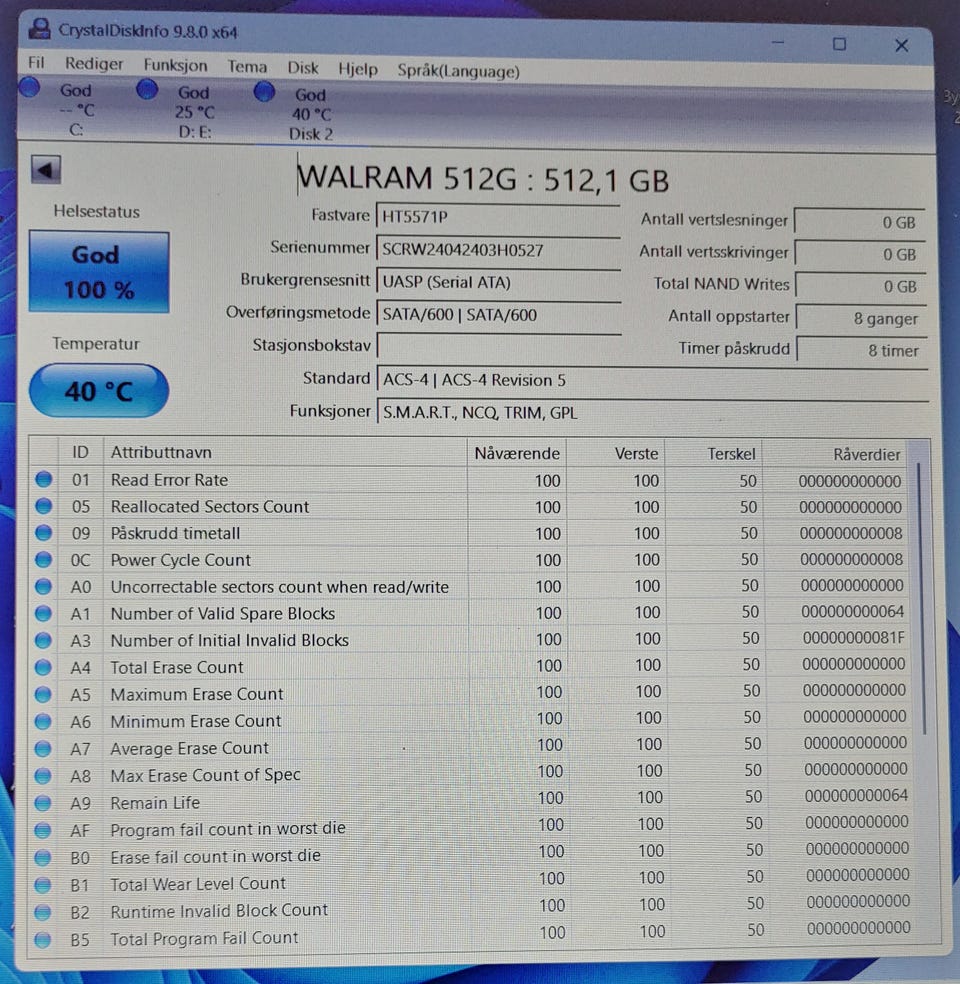Image resolution: width=960 pixels, height=984 pixels.
Task: Click the Timer påskrudd value 8 timer
Action: click(x=862, y=350)
